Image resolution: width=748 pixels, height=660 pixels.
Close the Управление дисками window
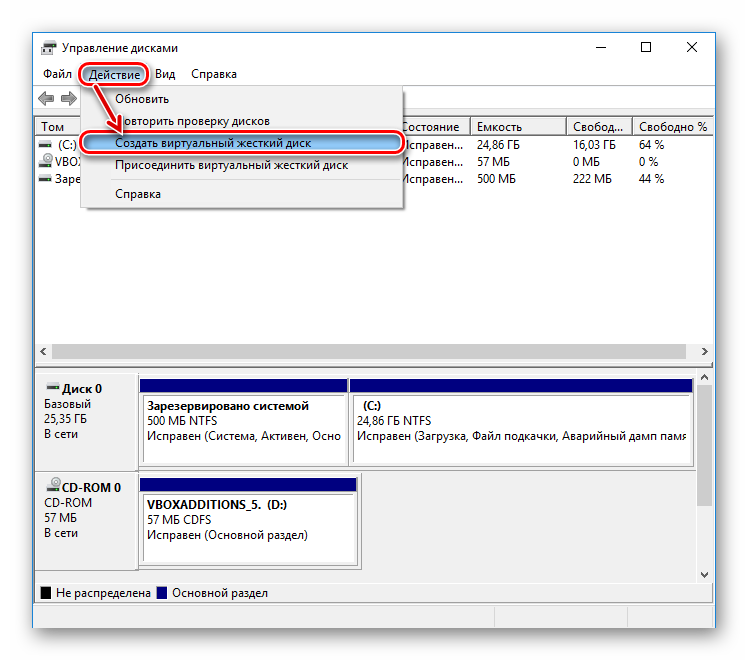[692, 47]
